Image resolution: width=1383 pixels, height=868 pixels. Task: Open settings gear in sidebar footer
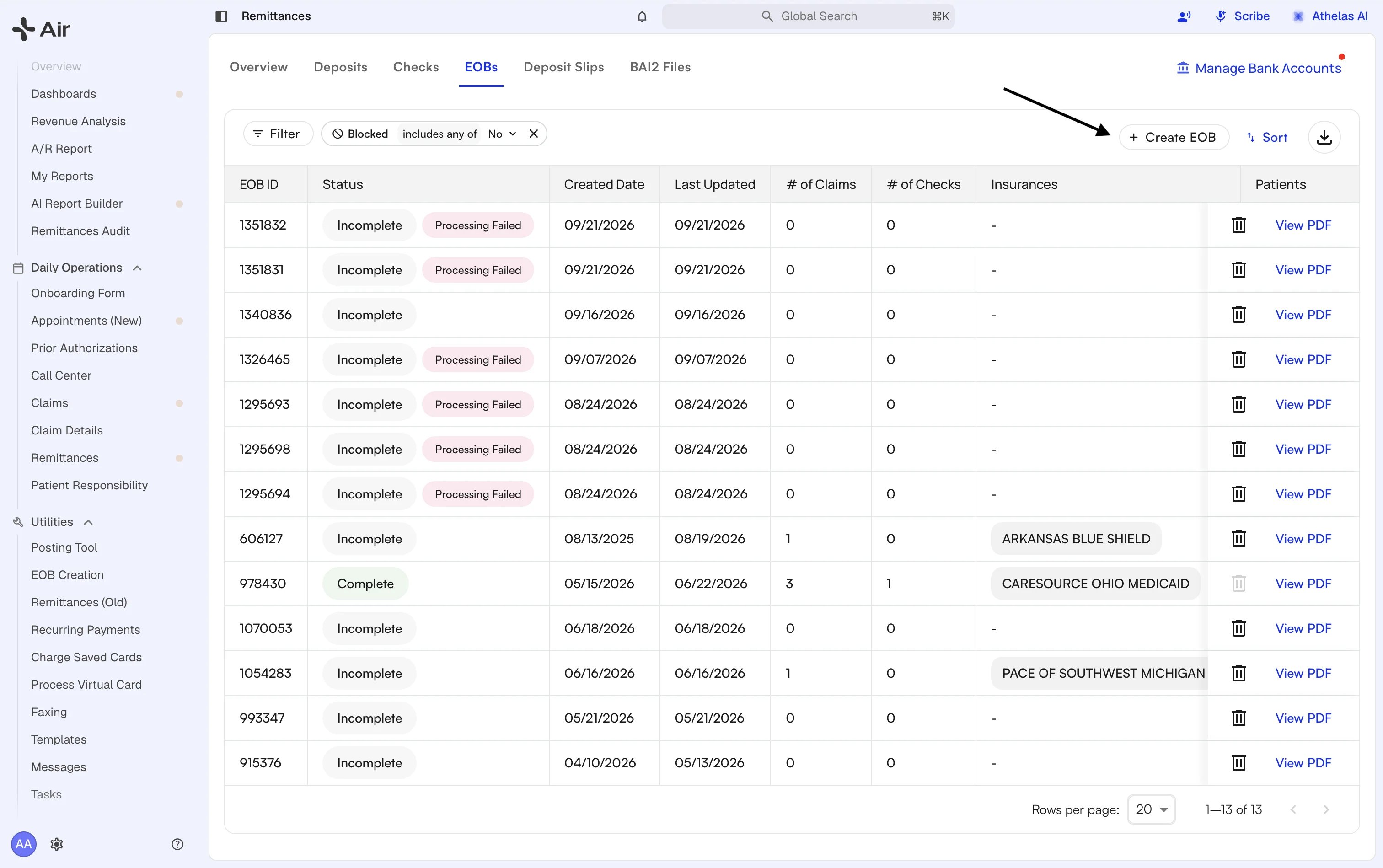point(56,844)
